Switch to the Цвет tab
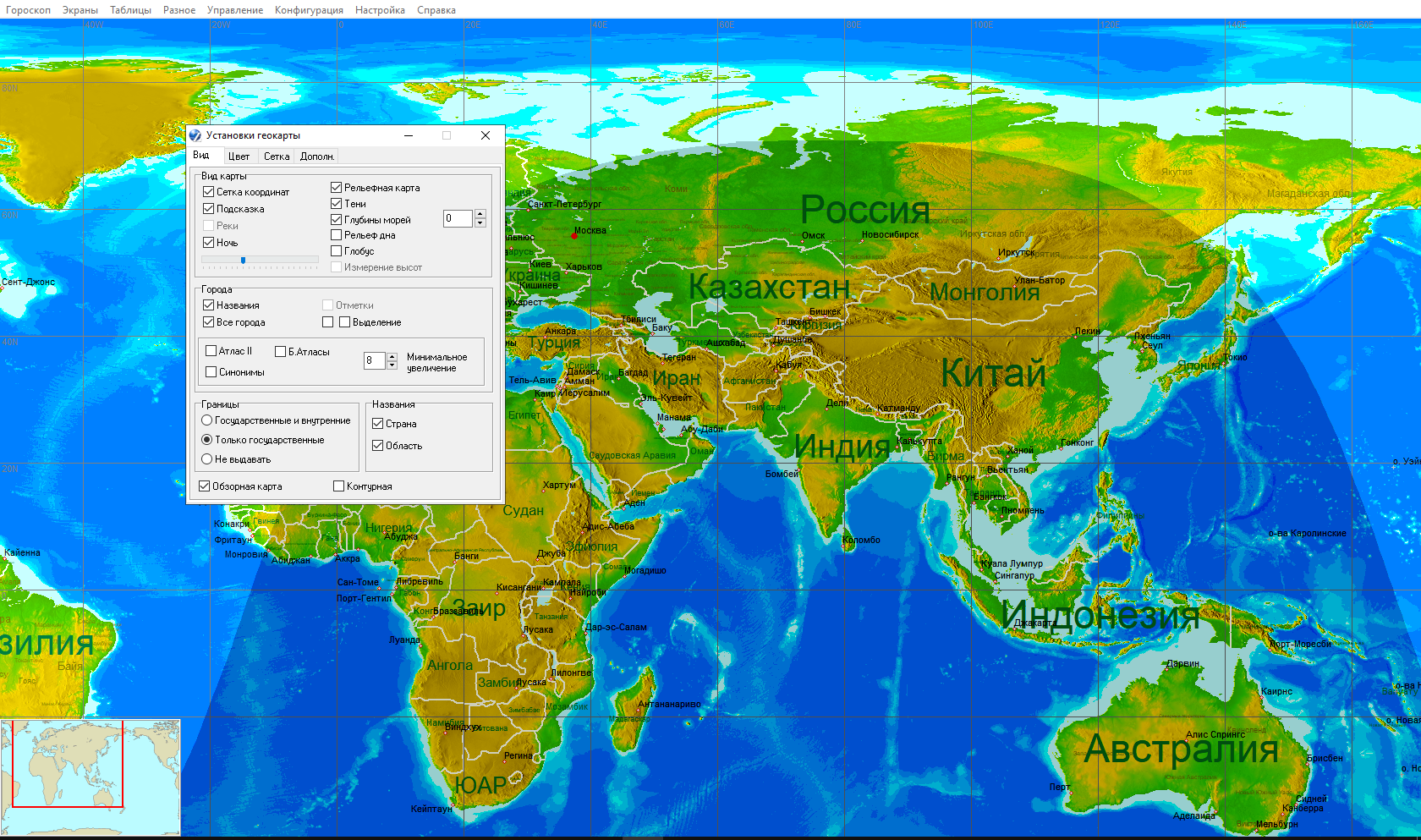 [x=239, y=156]
